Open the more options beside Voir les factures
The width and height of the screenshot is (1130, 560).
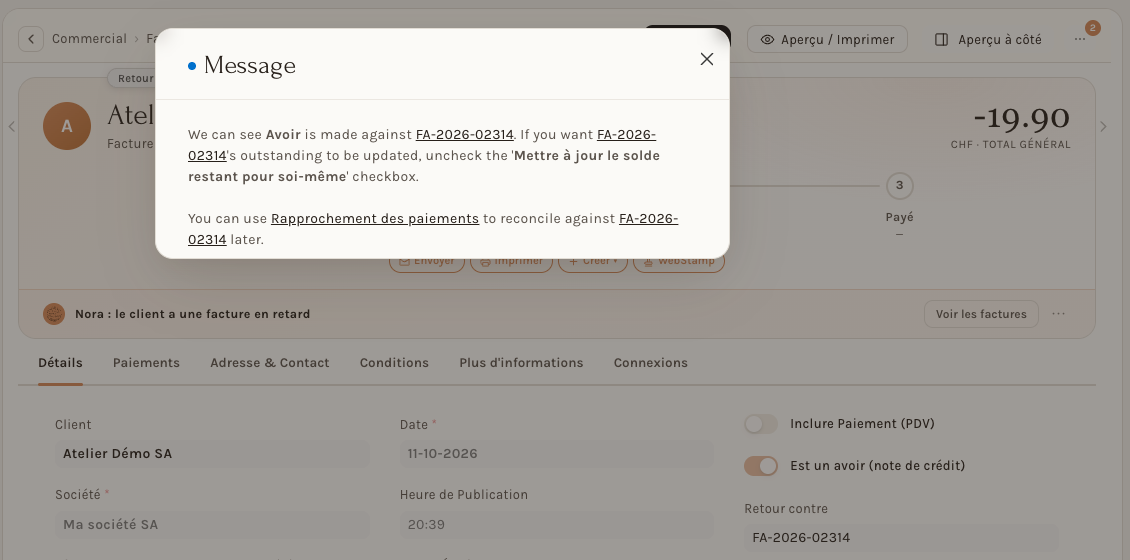[1058, 314]
